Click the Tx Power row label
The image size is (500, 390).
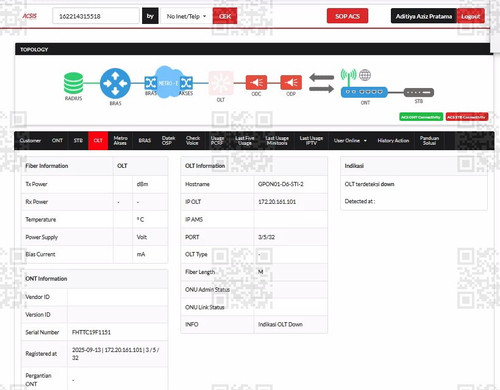(36, 184)
